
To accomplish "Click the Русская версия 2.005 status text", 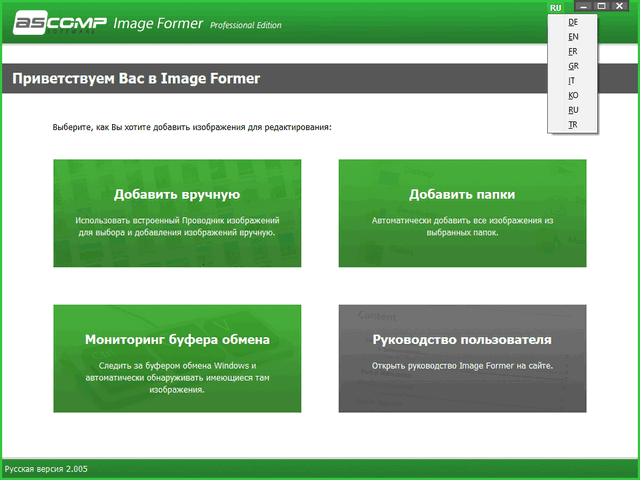I will (x=47, y=469).
